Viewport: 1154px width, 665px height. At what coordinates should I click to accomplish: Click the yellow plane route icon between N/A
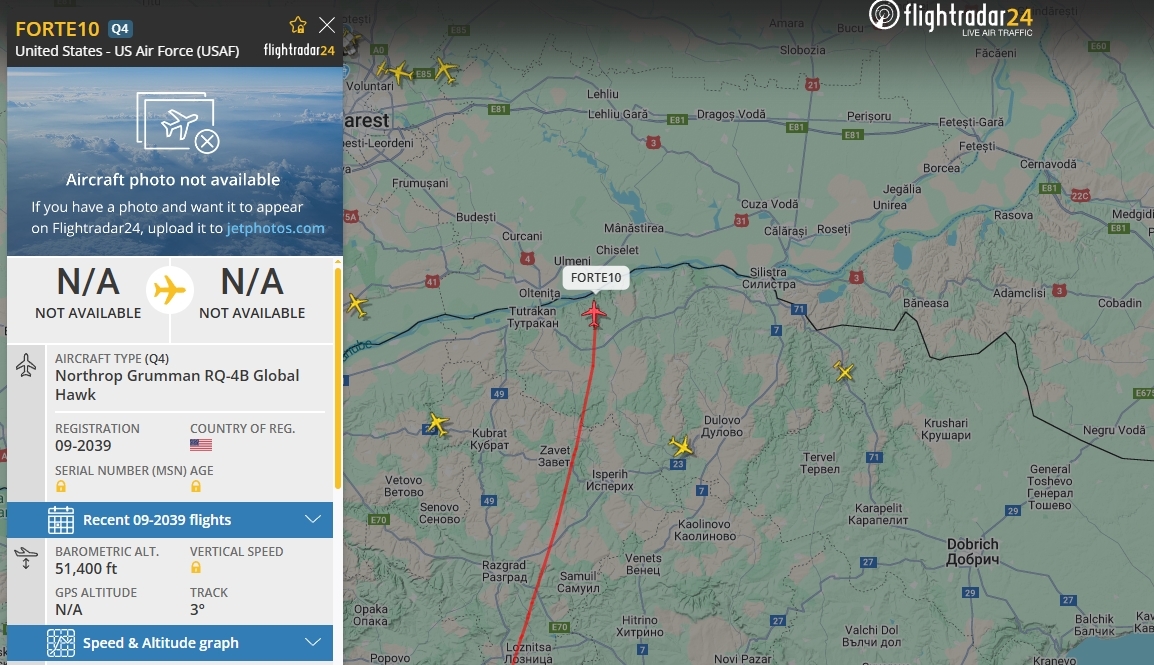[170, 290]
